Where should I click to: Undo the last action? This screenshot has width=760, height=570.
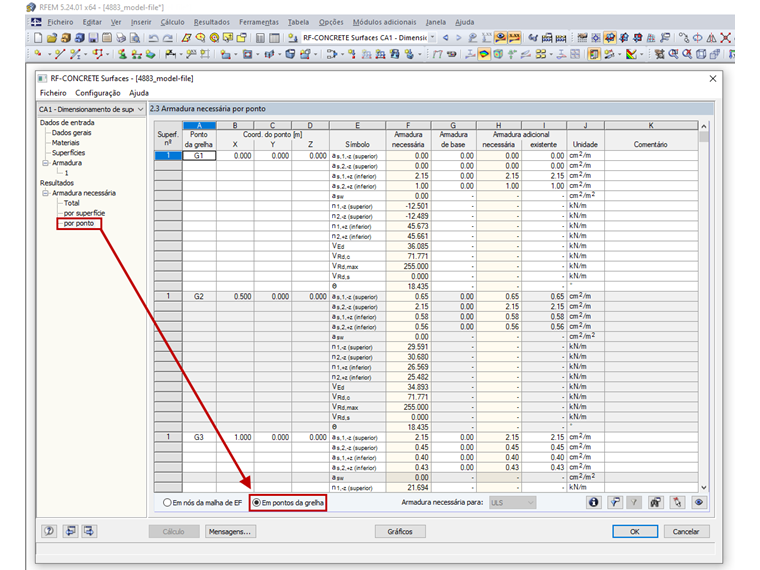153,37
